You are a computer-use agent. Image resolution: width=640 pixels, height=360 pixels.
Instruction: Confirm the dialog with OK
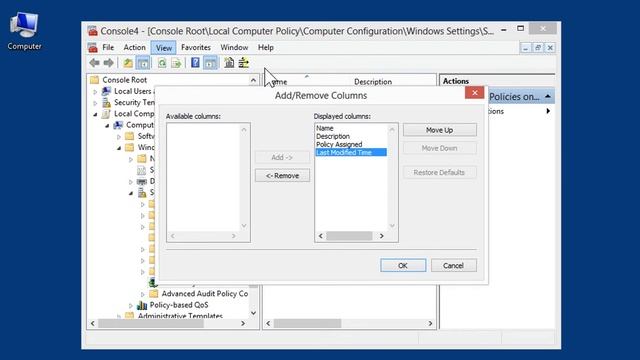(403, 265)
